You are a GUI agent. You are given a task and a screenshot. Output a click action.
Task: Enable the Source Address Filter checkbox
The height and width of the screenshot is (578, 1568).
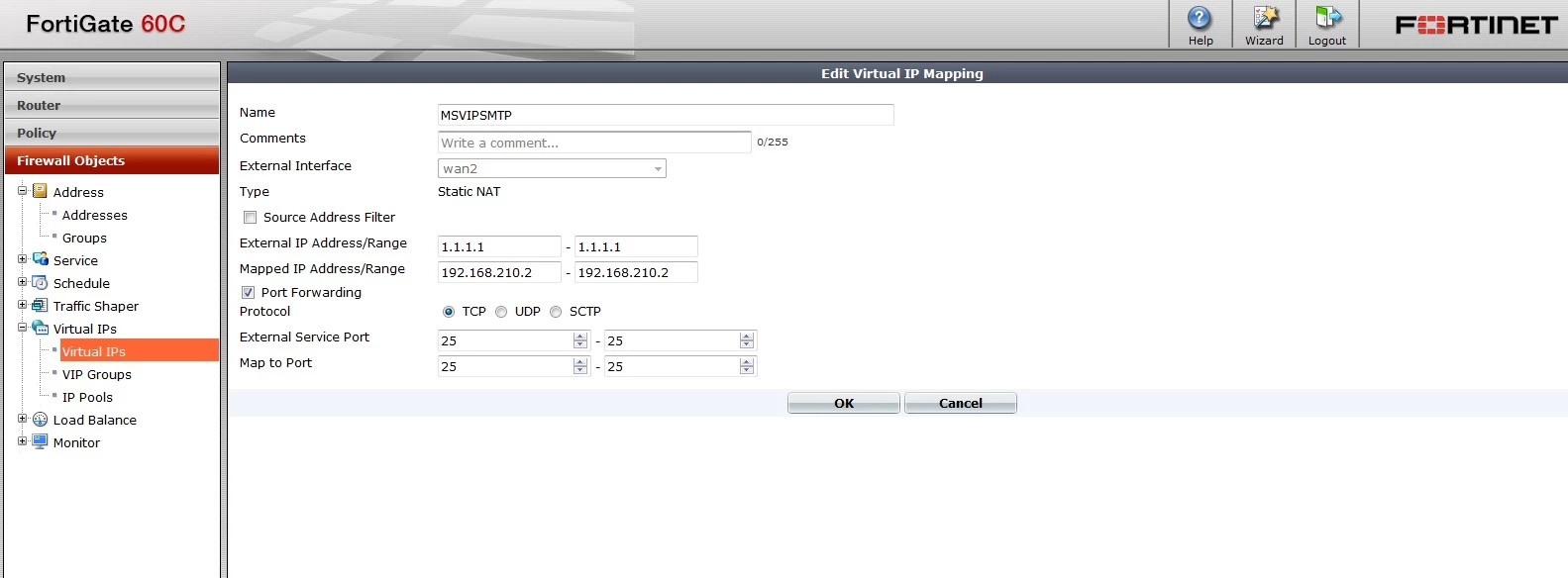[250, 217]
